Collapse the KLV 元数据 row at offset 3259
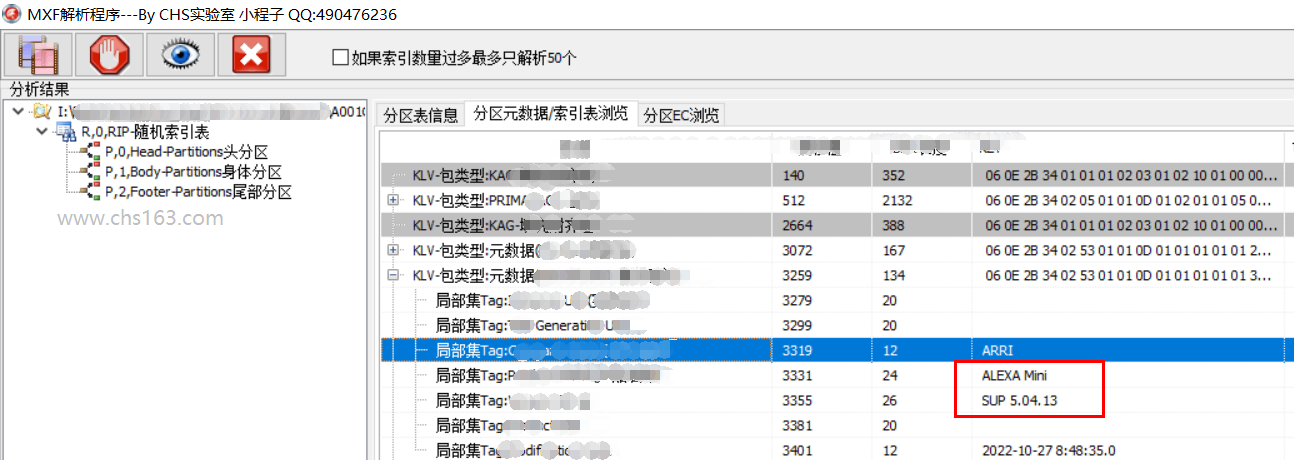Screen dimensions: 1294x460 tap(394, 274)
